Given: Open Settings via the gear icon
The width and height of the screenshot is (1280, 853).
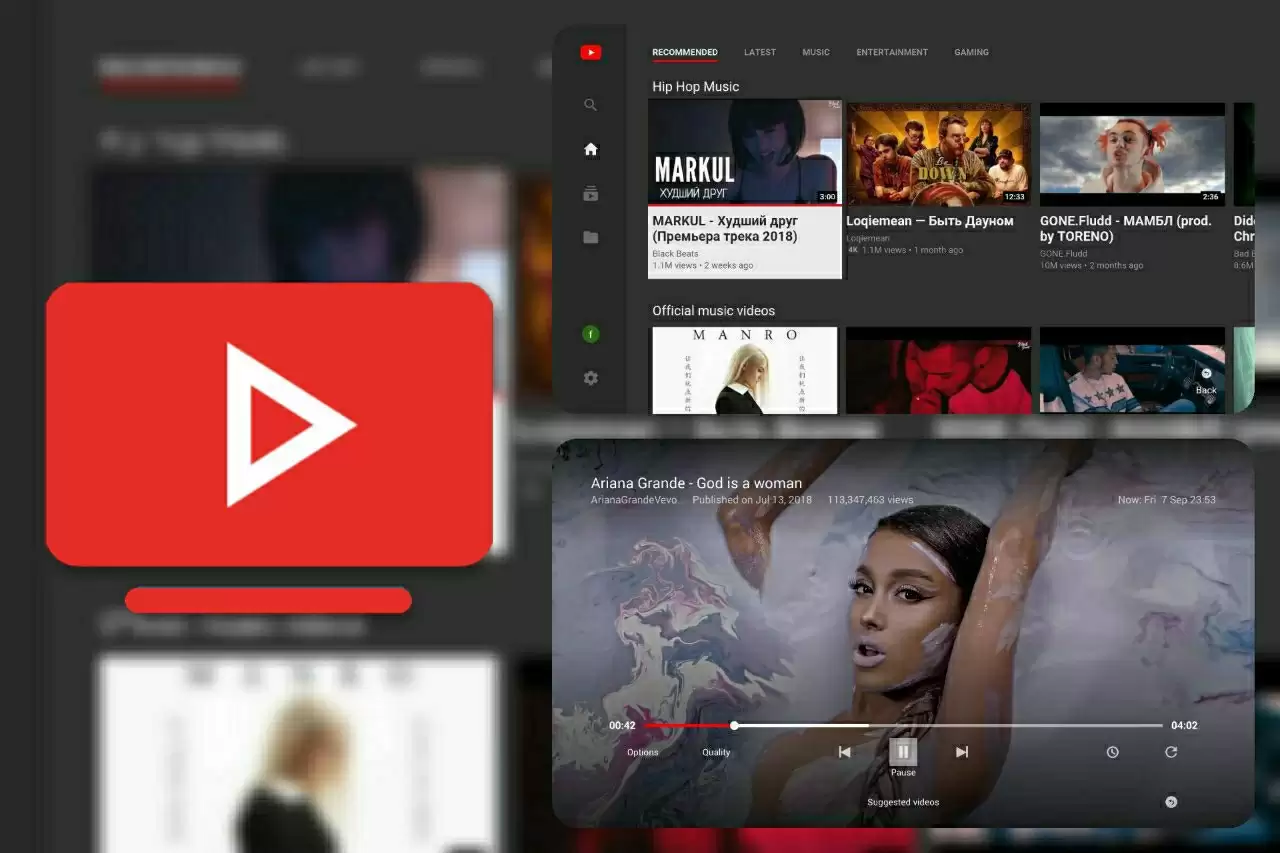Looking at the screenshot, I should (x=590, y=378).
